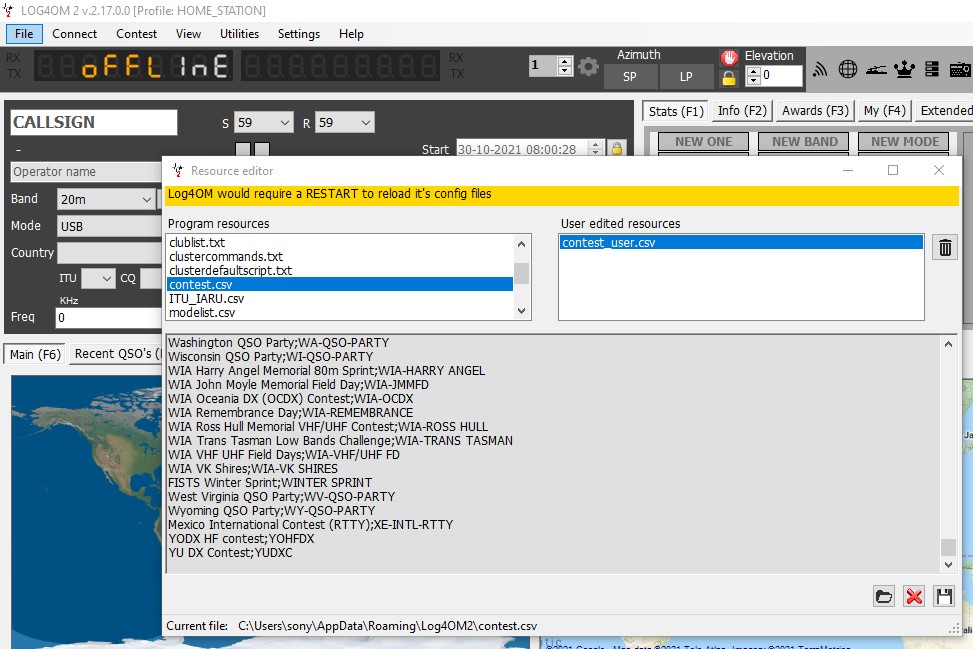The image size is (973, 649).
Task: Open the Settings menu
Action: pos(298,34)
